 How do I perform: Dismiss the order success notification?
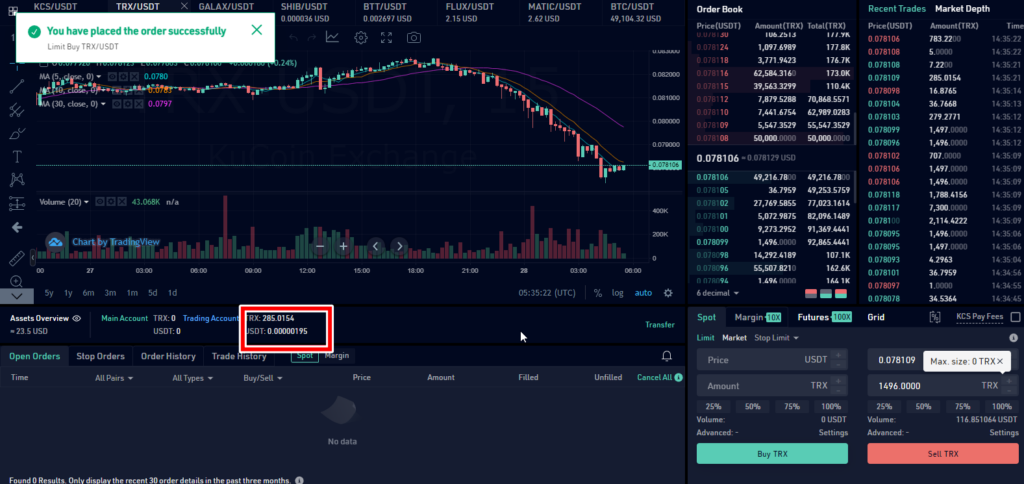point(257,29)
